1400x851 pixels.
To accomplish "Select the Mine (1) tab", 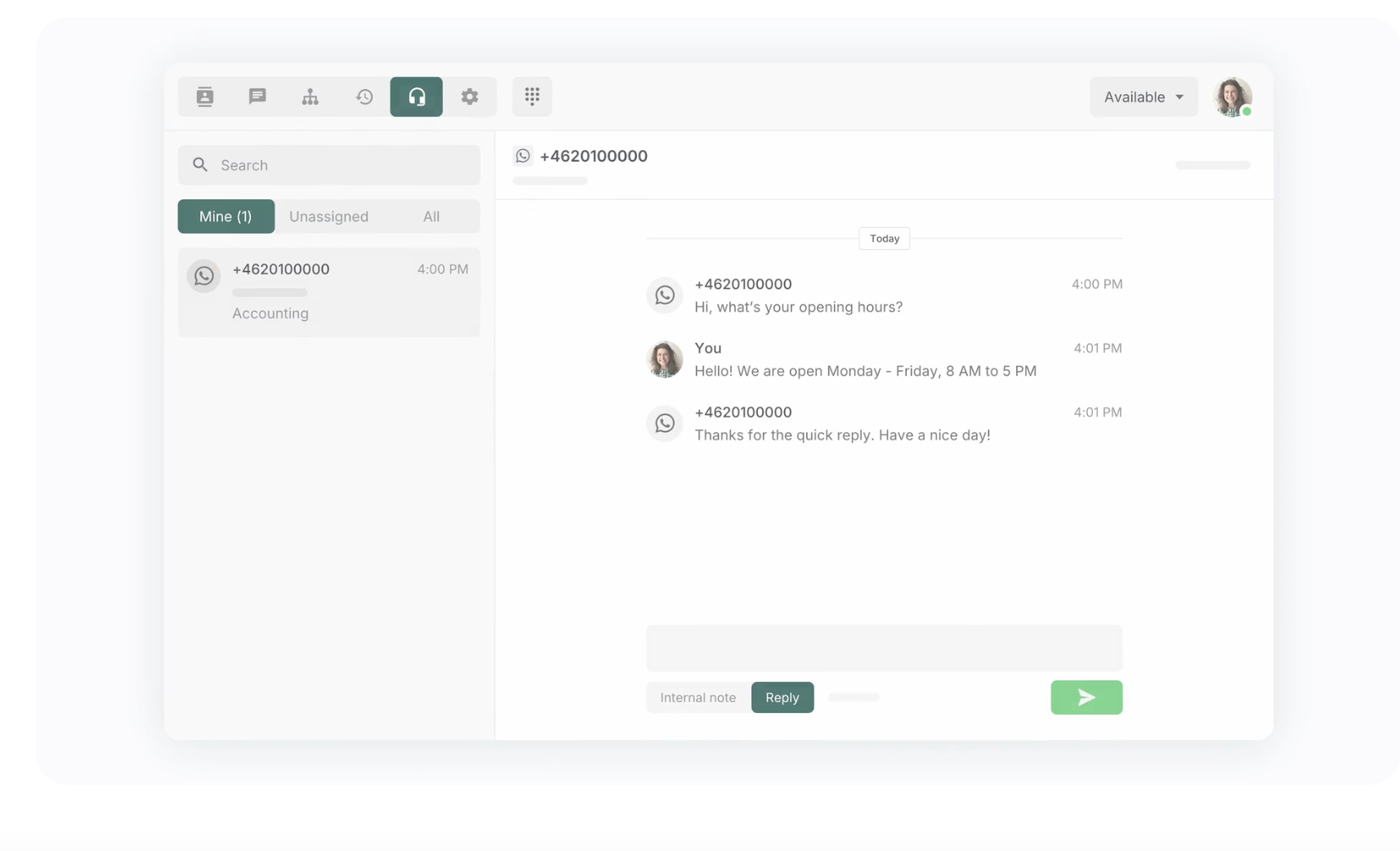I will (226, 216).
